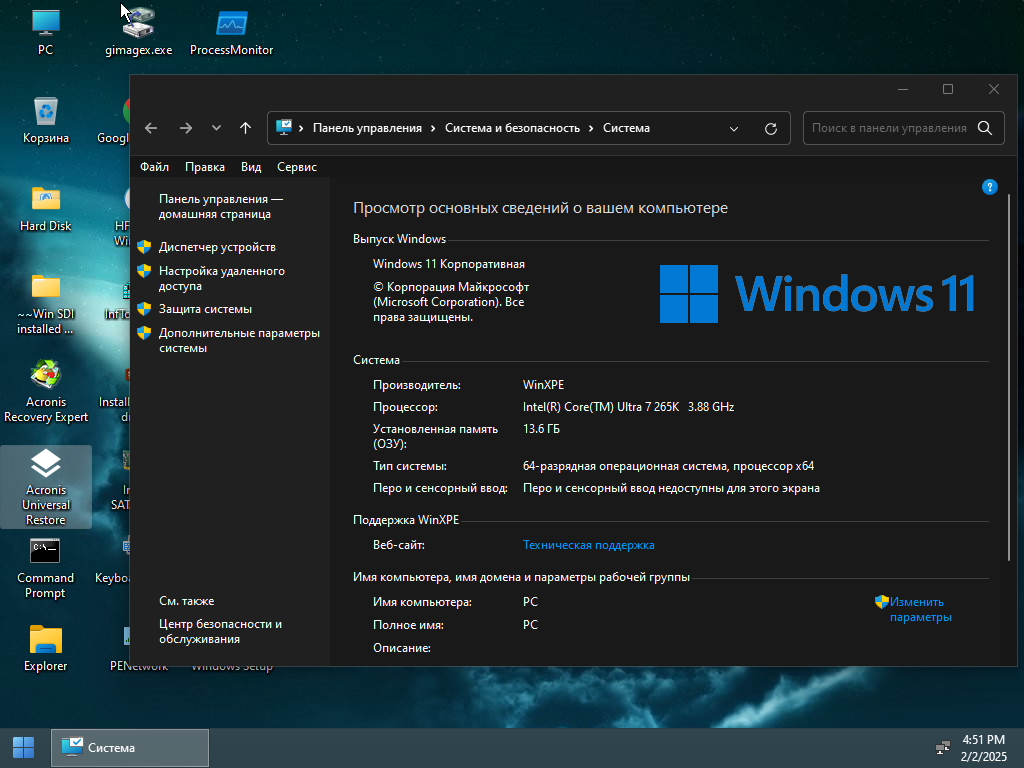
Task: Click the Система breadcrumb segment
Action: tap(626, 128)
